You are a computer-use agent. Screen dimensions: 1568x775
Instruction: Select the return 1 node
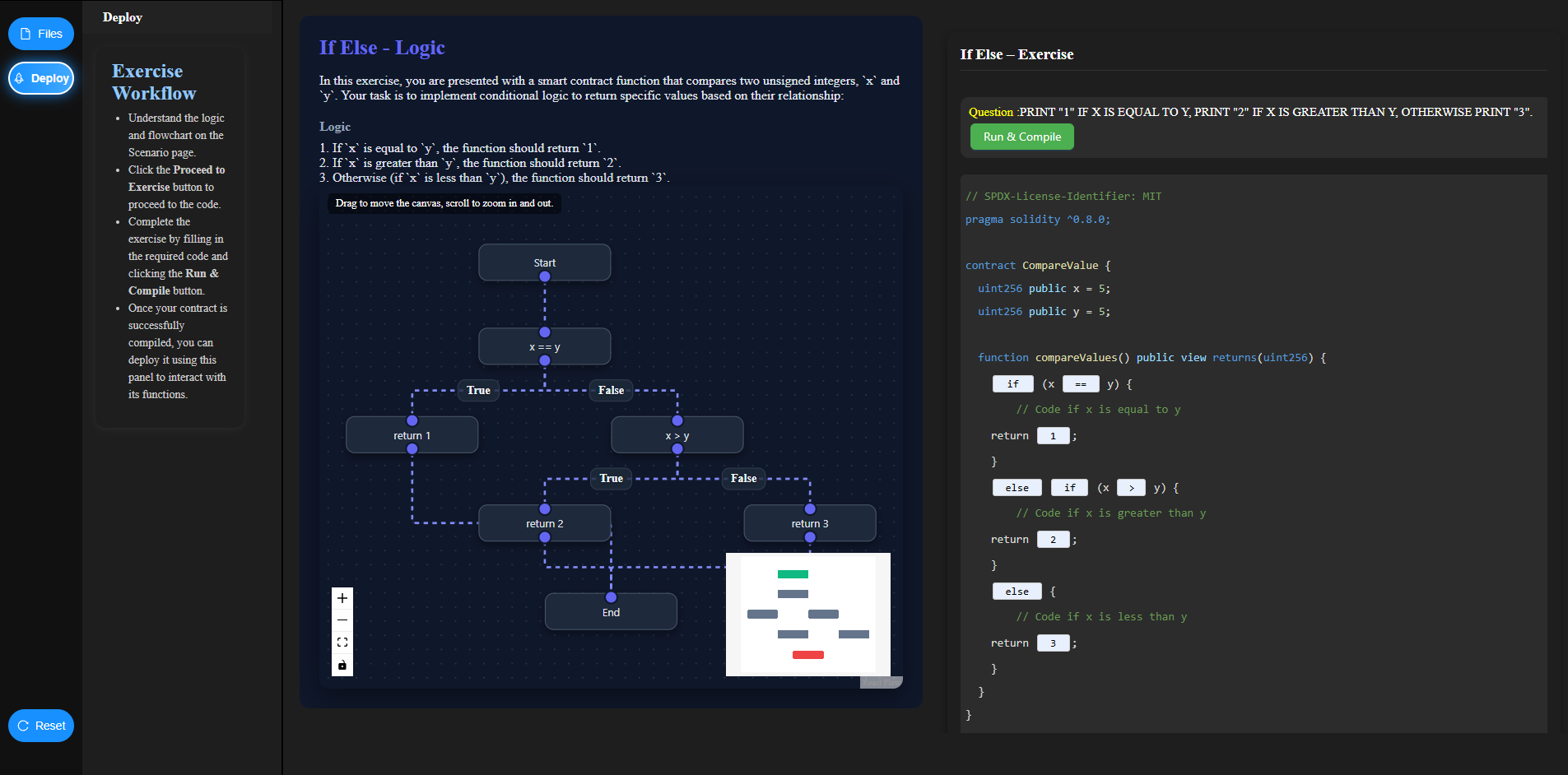click(412, 434)
